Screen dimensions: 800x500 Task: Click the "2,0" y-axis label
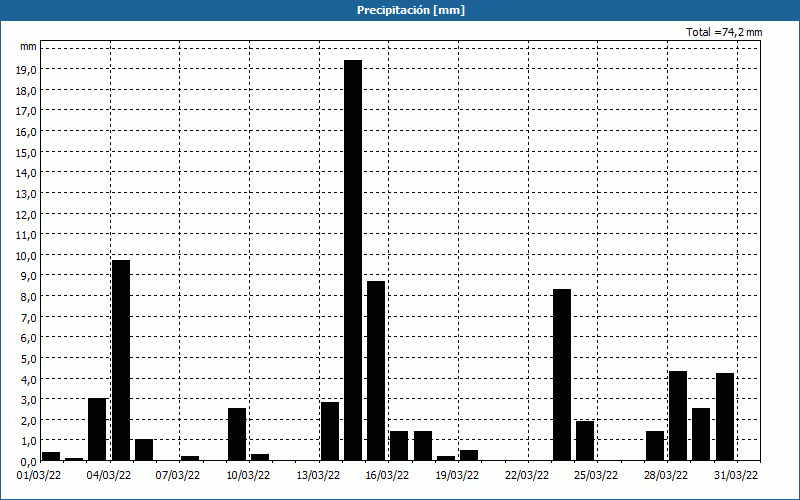pyautogui.click(x=28, y=420)
